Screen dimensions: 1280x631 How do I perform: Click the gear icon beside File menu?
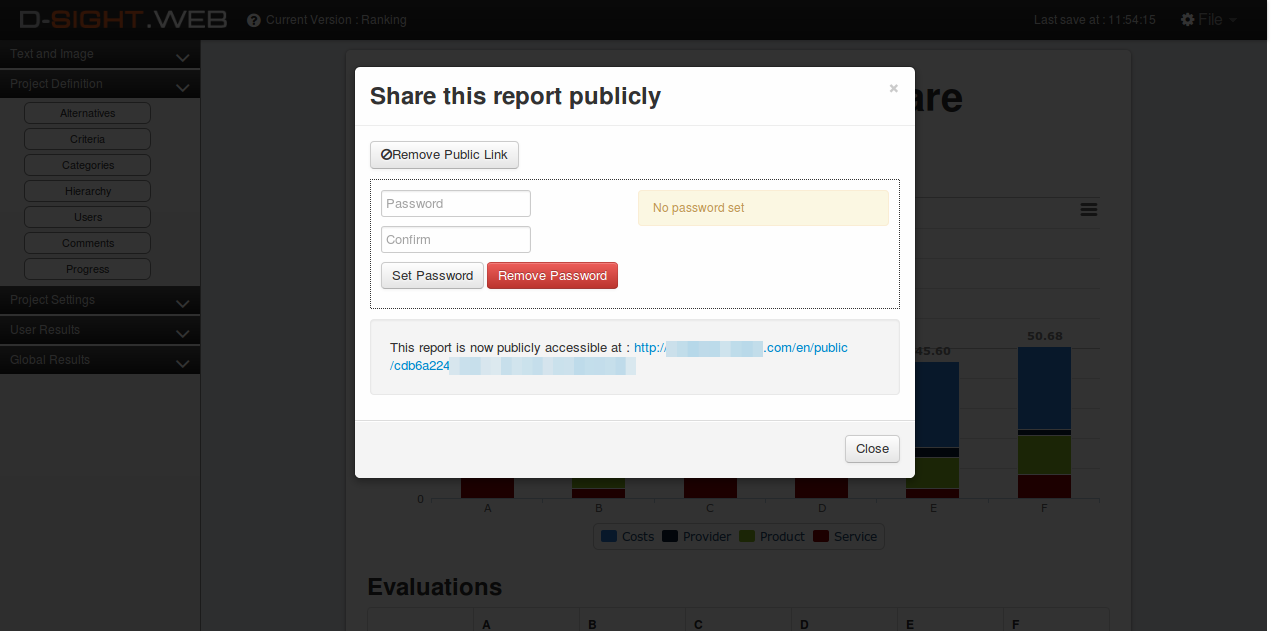click(x=1186, y=19)
